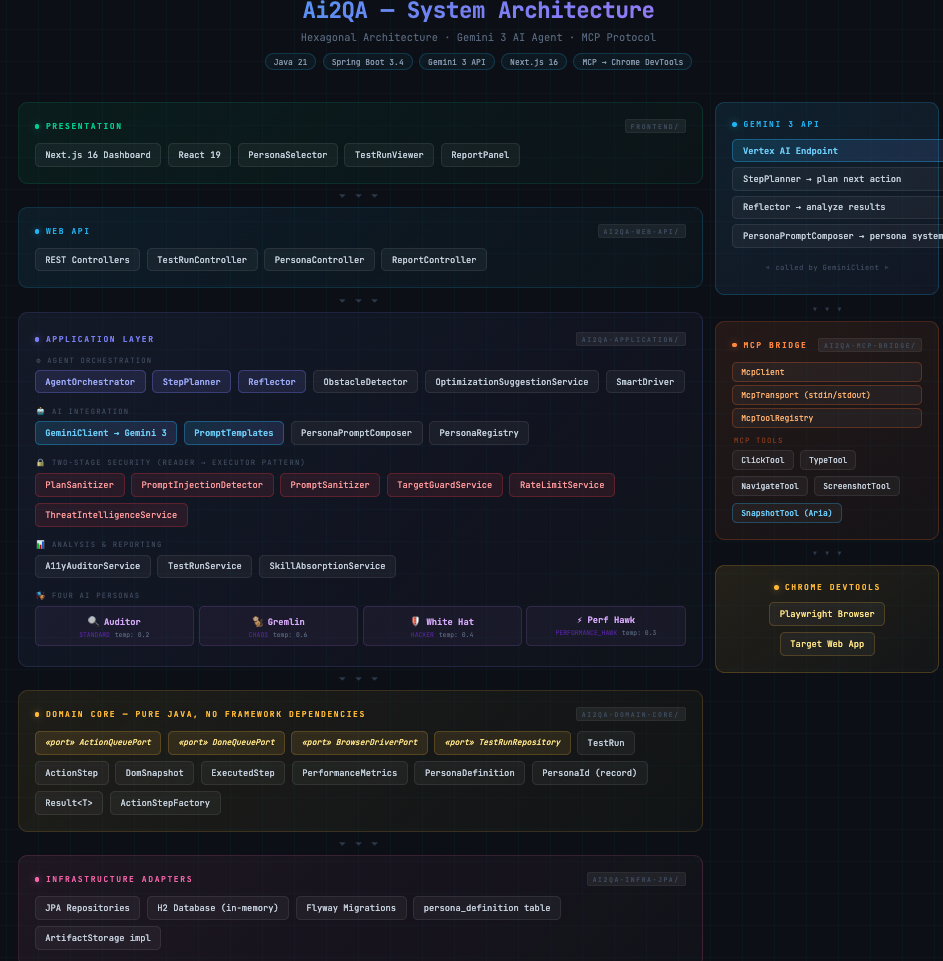Select the GeminiClient → Gemini 3 chip
This screenshot has height=961, width=943.
[x=106, y=433]
